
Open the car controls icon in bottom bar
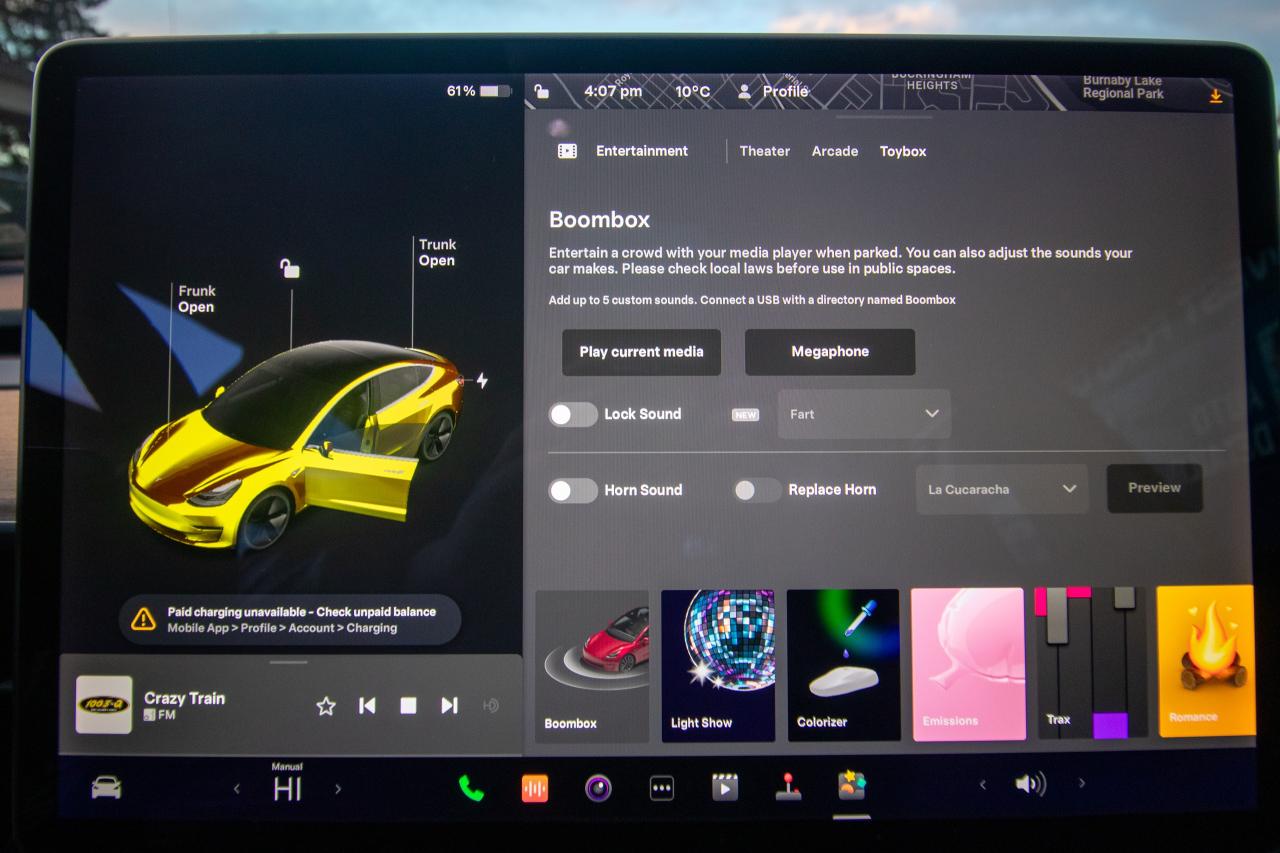106,788
